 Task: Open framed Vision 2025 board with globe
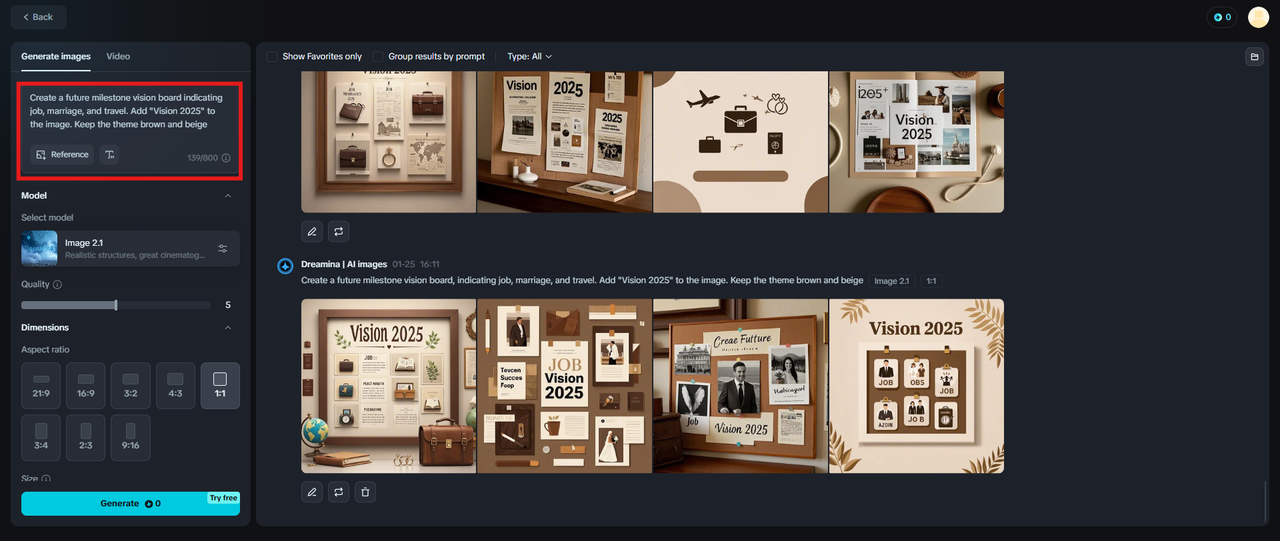point(389,386)
